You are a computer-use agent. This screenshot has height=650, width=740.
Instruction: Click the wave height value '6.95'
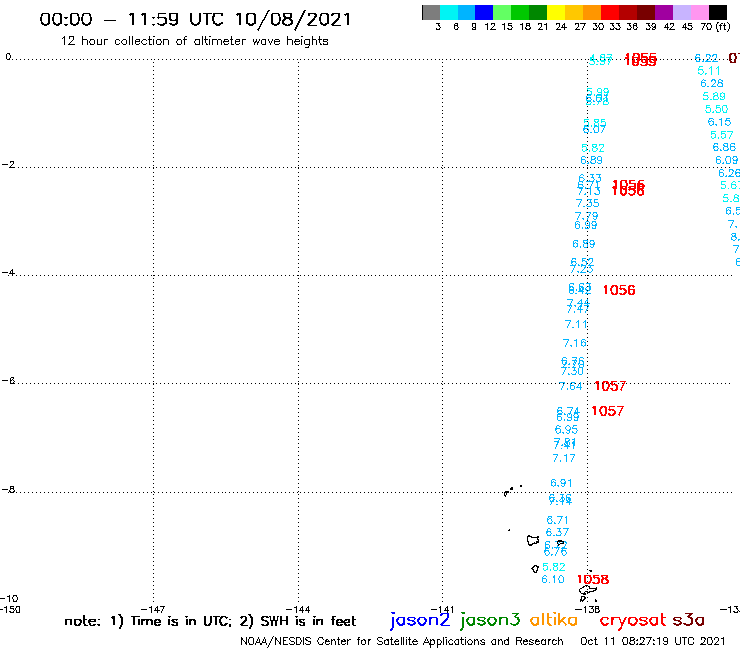(x=566, y=430)
